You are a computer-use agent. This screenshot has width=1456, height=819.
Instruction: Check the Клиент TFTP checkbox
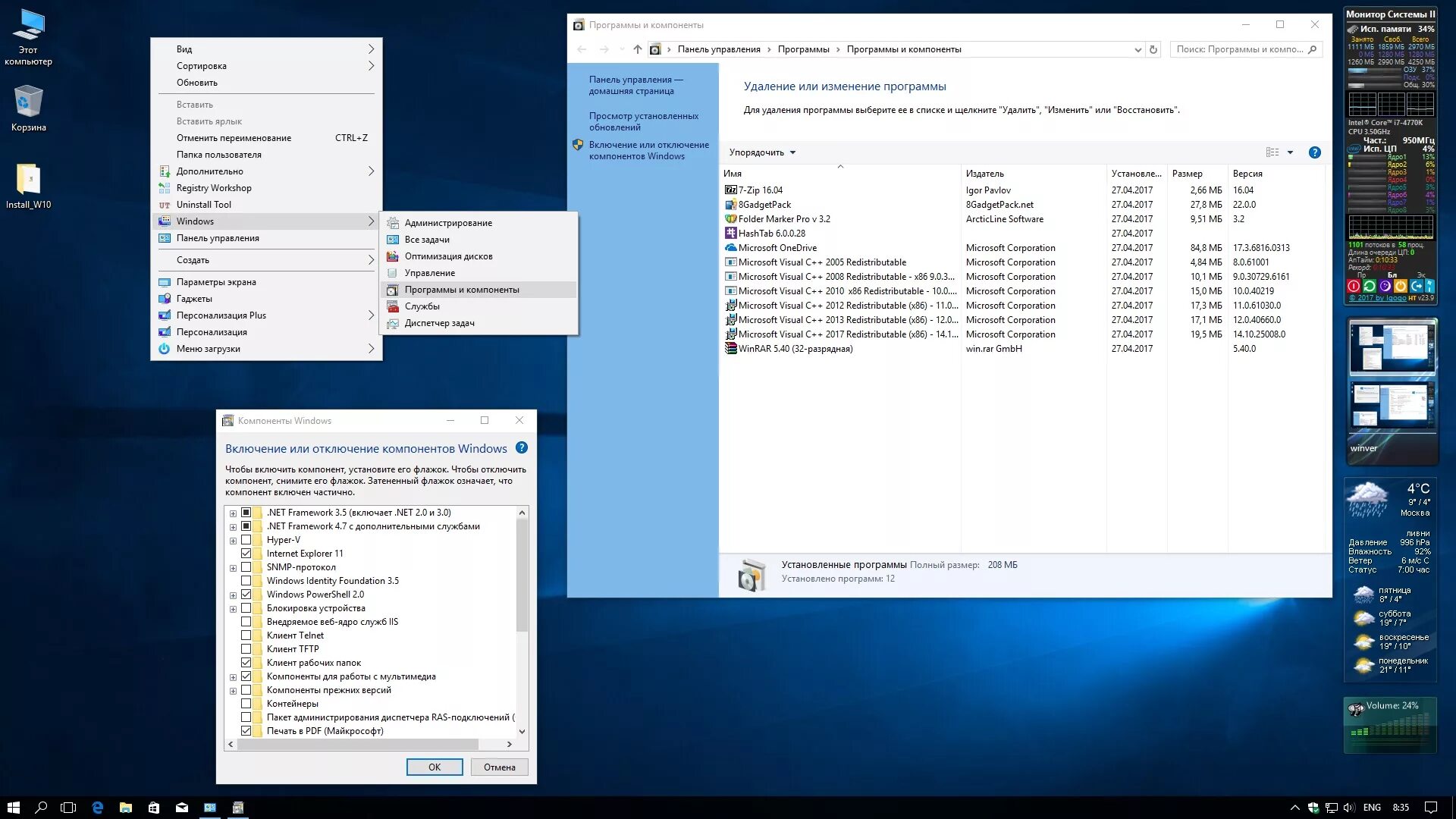click(246, 649)
